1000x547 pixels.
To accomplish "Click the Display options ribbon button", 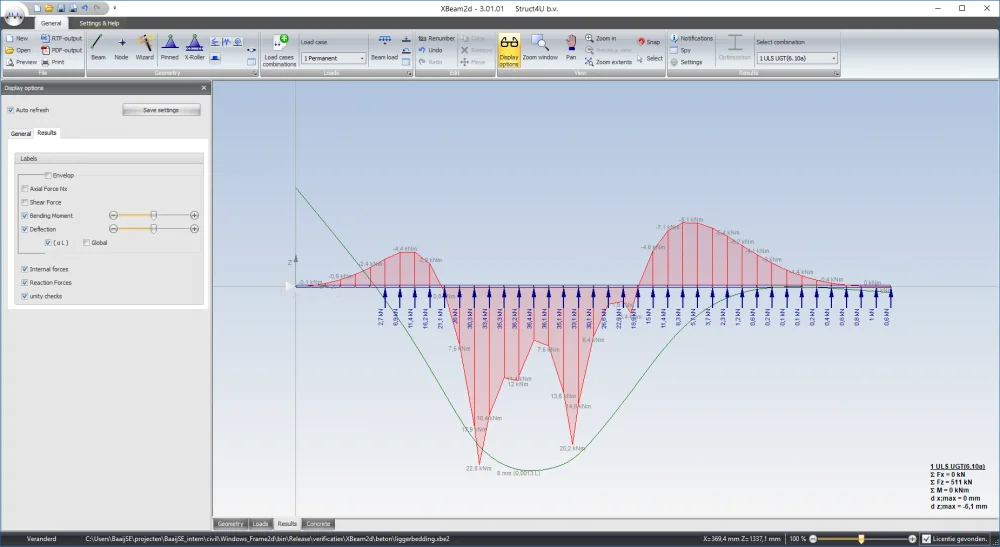I will click(509, 50).
